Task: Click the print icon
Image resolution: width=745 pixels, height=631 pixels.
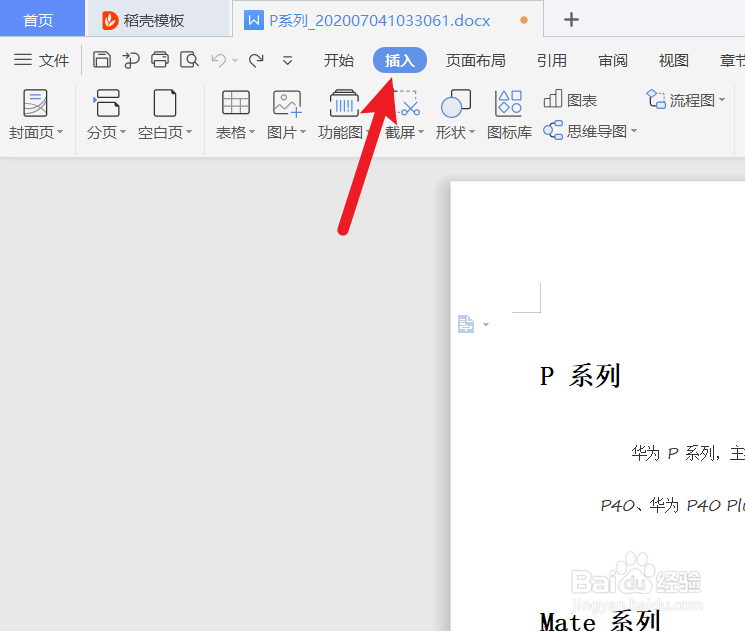Action: click(160, 60)
